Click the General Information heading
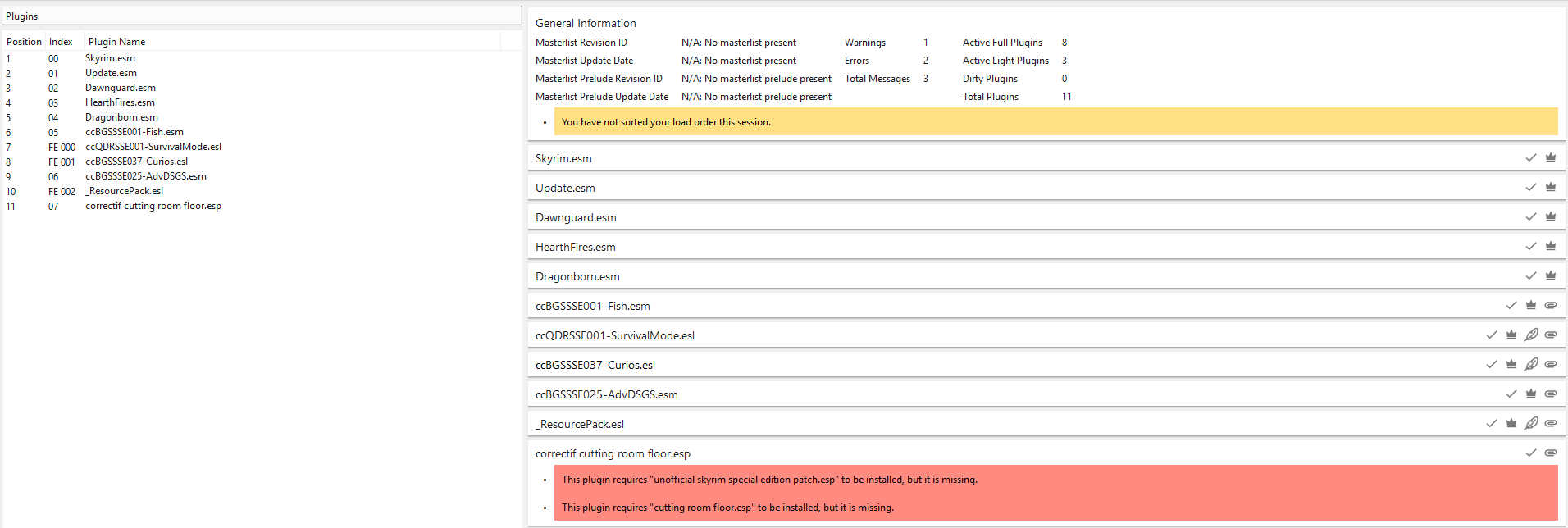The width and height of the screenshot is (1568, 528). 586,23
